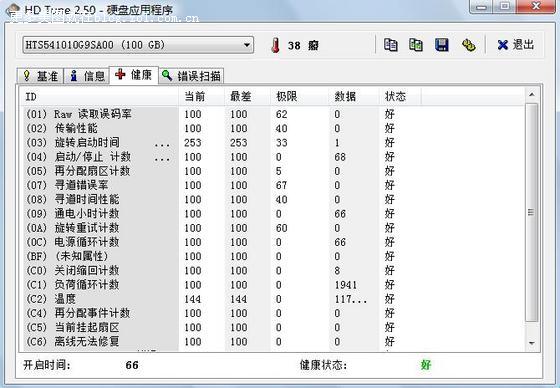Click the scroll up arrow of the list
560x388 pixels.
point(532,95)
